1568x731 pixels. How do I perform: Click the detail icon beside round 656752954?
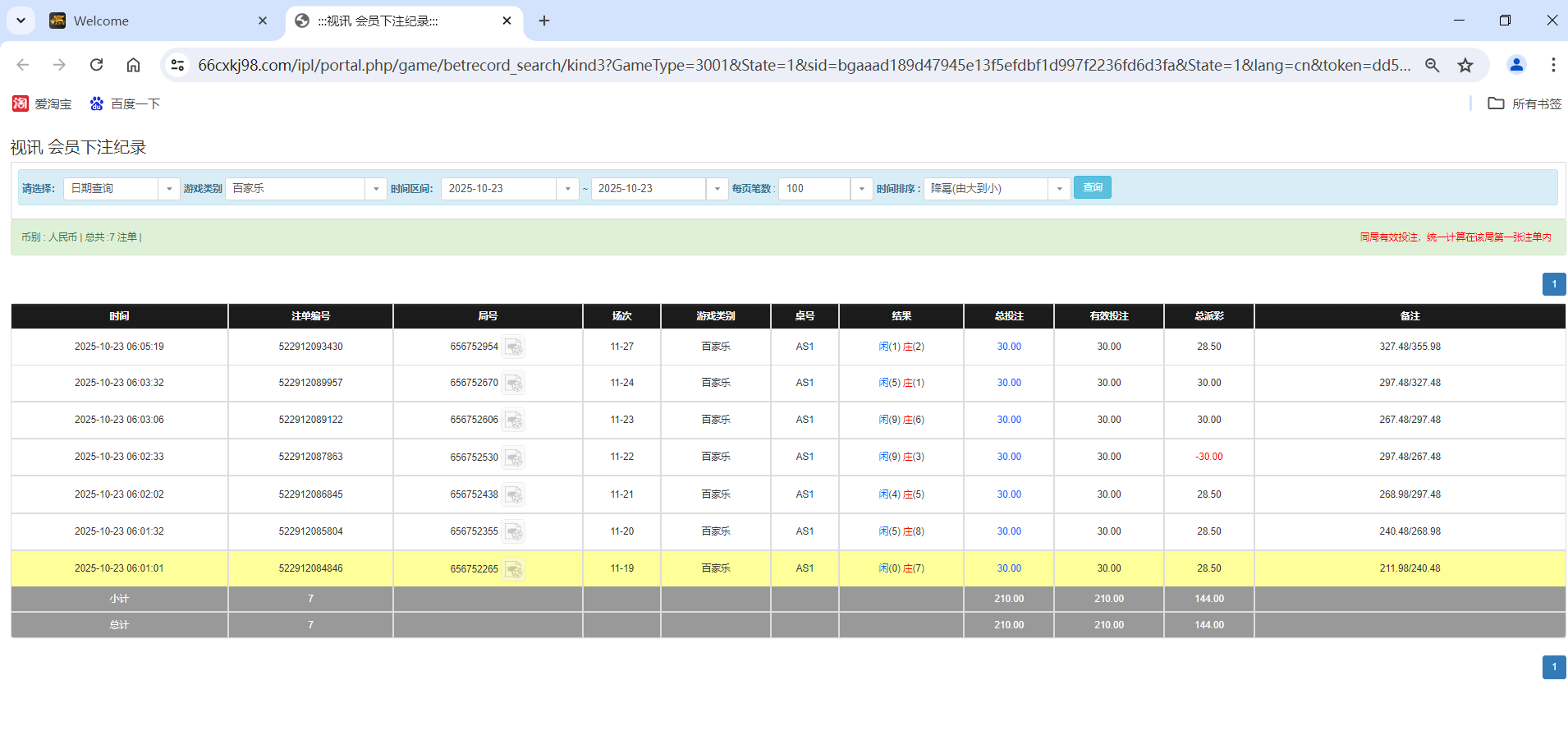tap(514, 347)
